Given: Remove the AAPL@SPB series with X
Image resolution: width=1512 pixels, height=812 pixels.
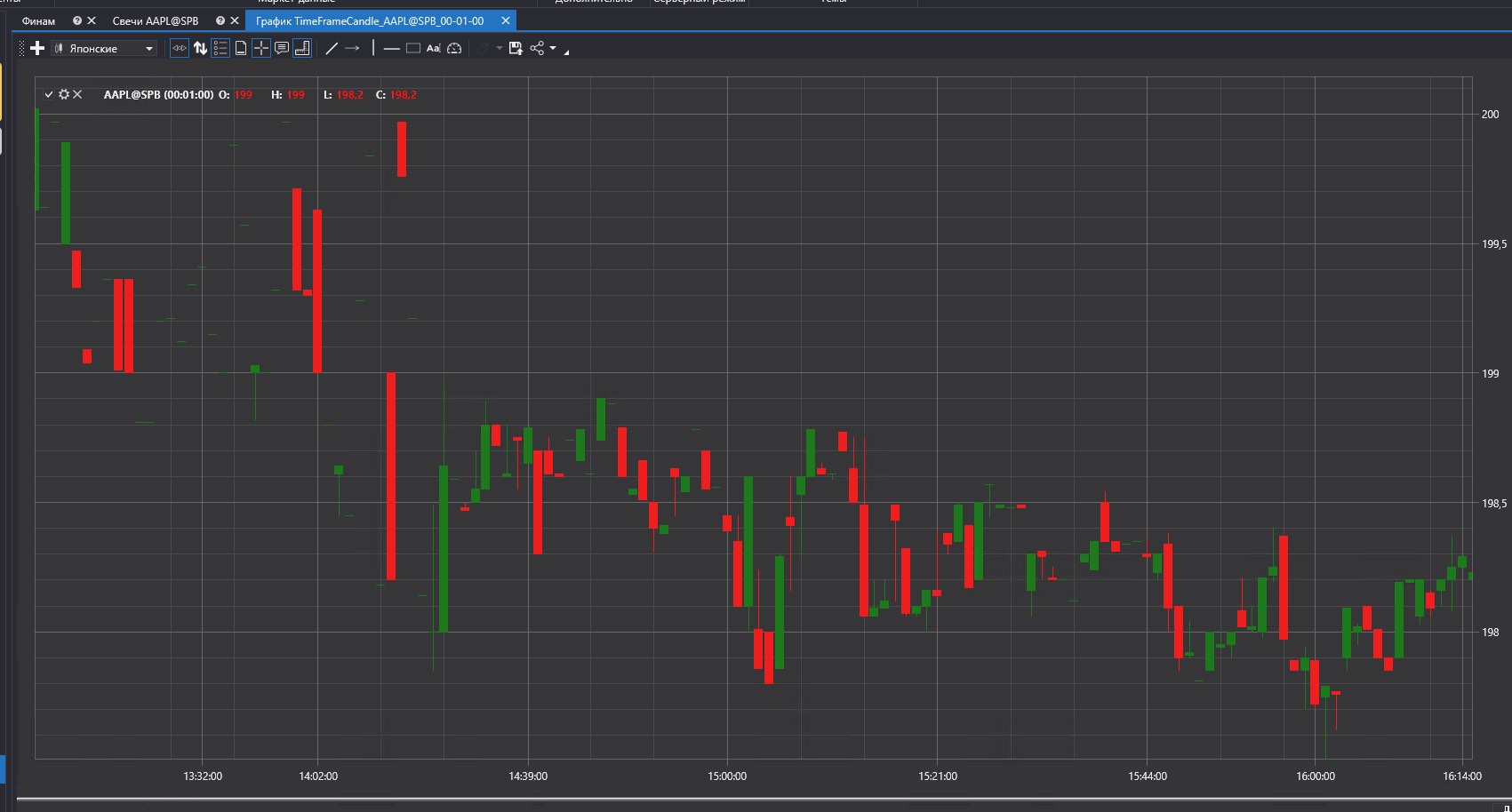Looking at the screenshot, I should (x=77, y=94).
